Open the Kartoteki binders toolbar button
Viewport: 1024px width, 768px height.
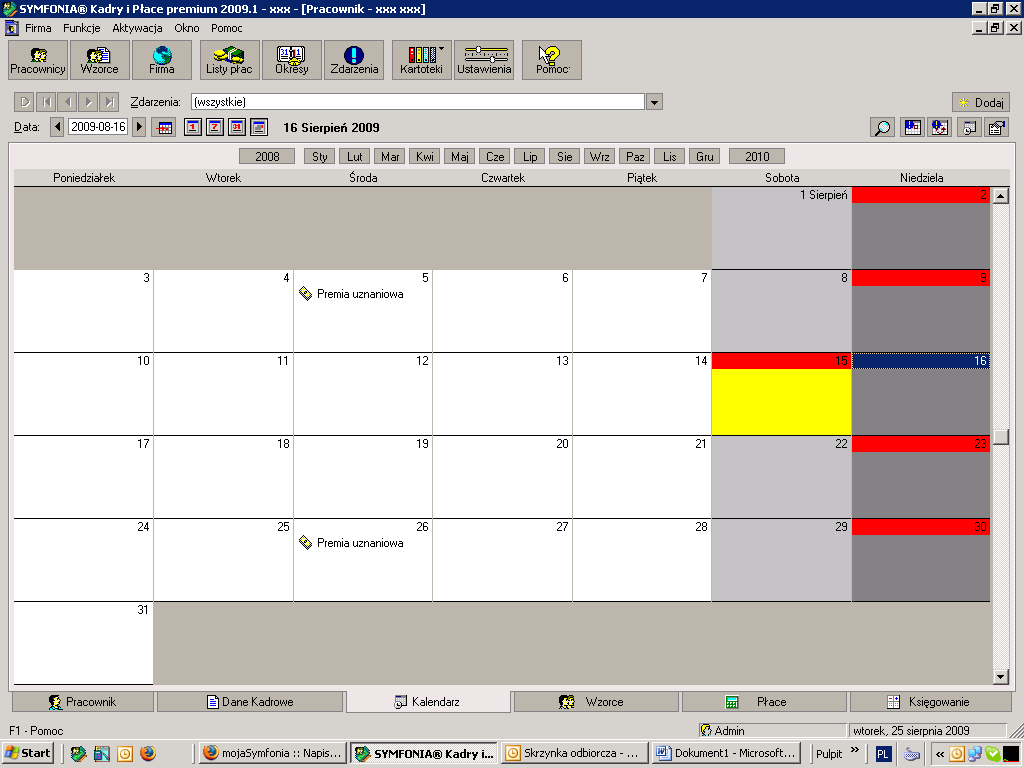(421, 60)
